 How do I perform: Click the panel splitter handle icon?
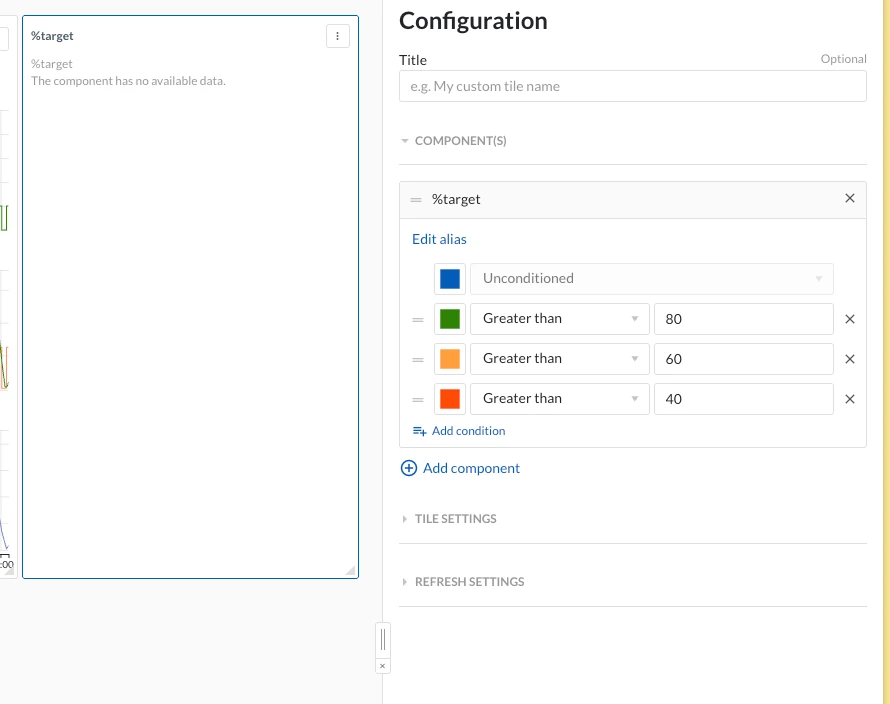point(383,638)
